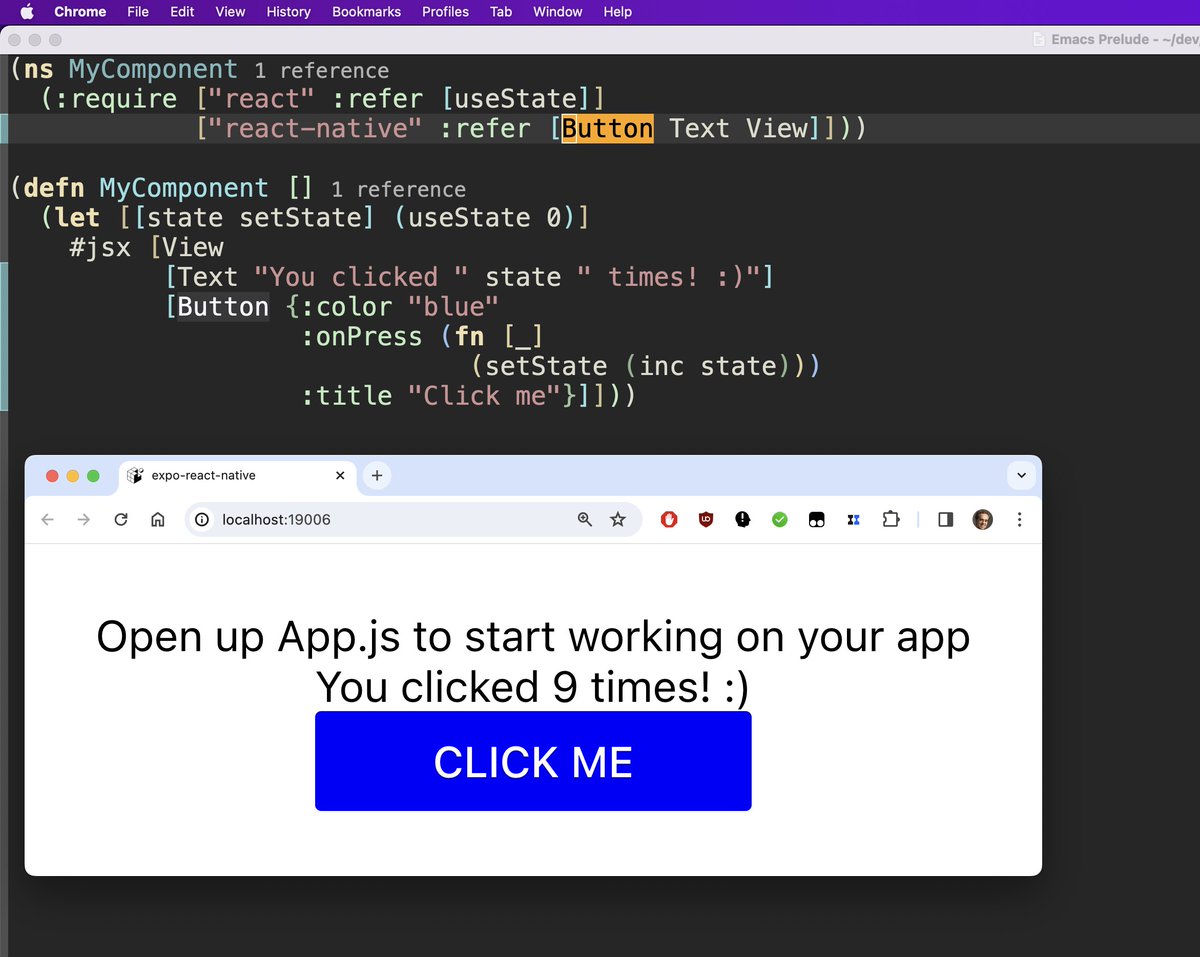Image resolution: width=1200 pixels, height=957 pixels.
Task: Open the AdBlock red hand extension
Action: (669, 519)
